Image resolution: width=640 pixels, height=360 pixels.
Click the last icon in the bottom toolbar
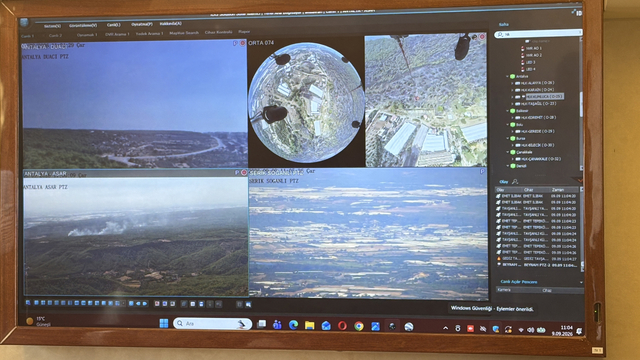(248, 304)
